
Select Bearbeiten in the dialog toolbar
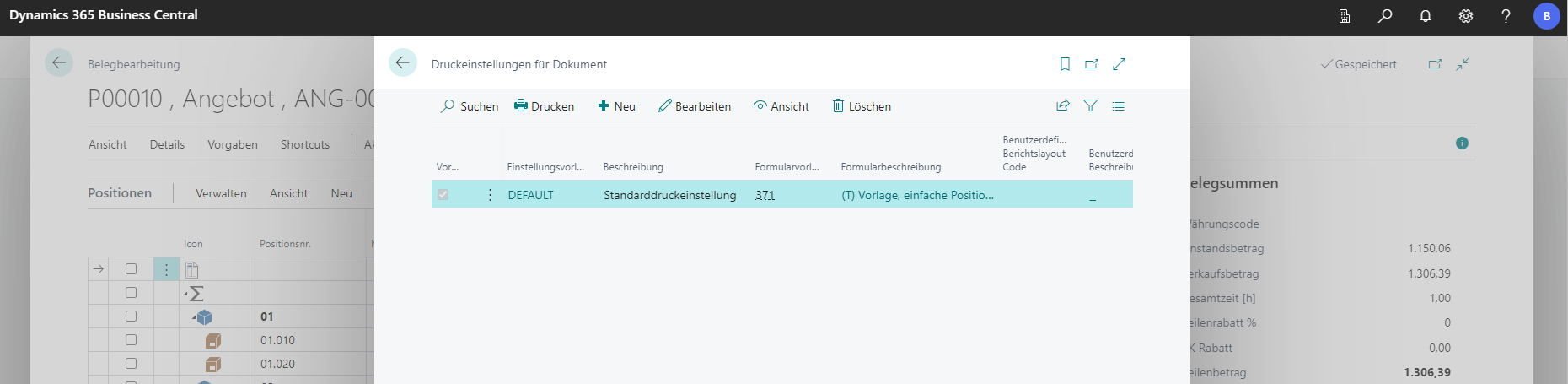pos(695,106)
